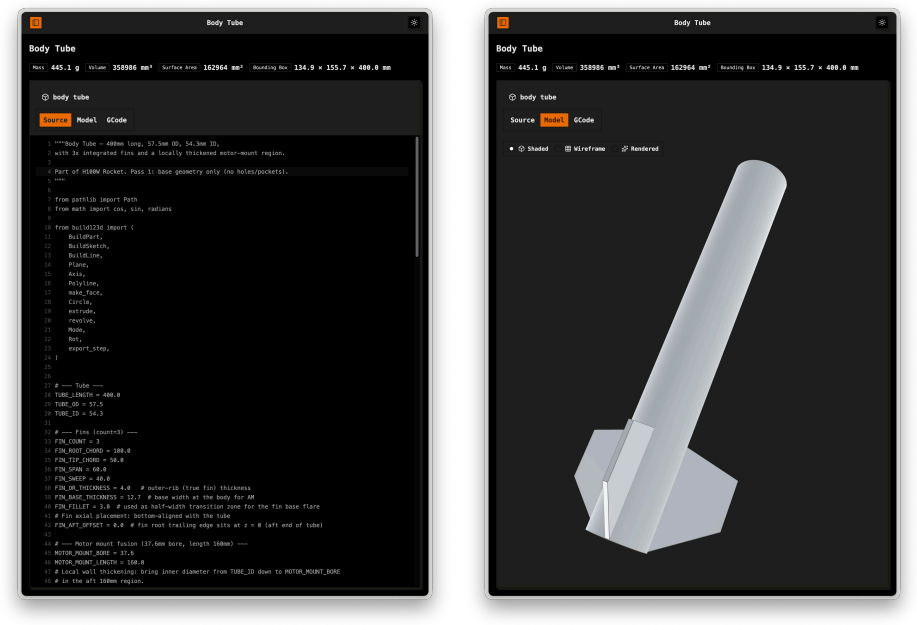The height and width of the screenshot is (625, 917).
Task: Click the cube icon beside 'body tube' above the code
Action: (x=45, y=97)
